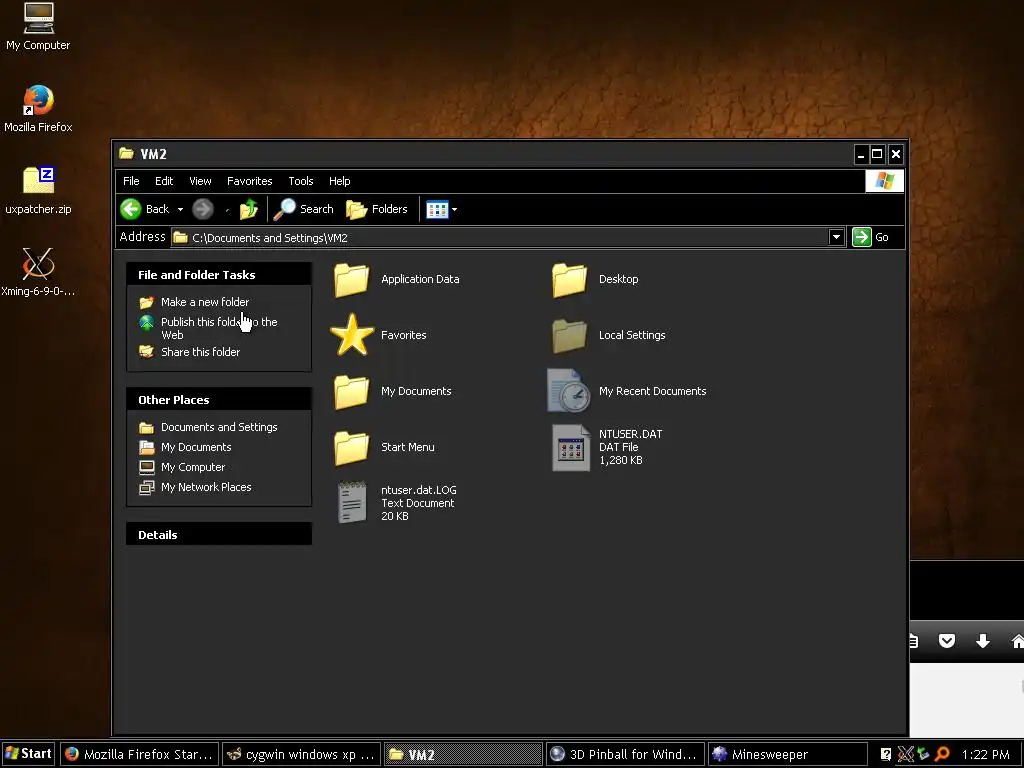
Task: Click the question mark tray icon
Action: tap(886, 754)
